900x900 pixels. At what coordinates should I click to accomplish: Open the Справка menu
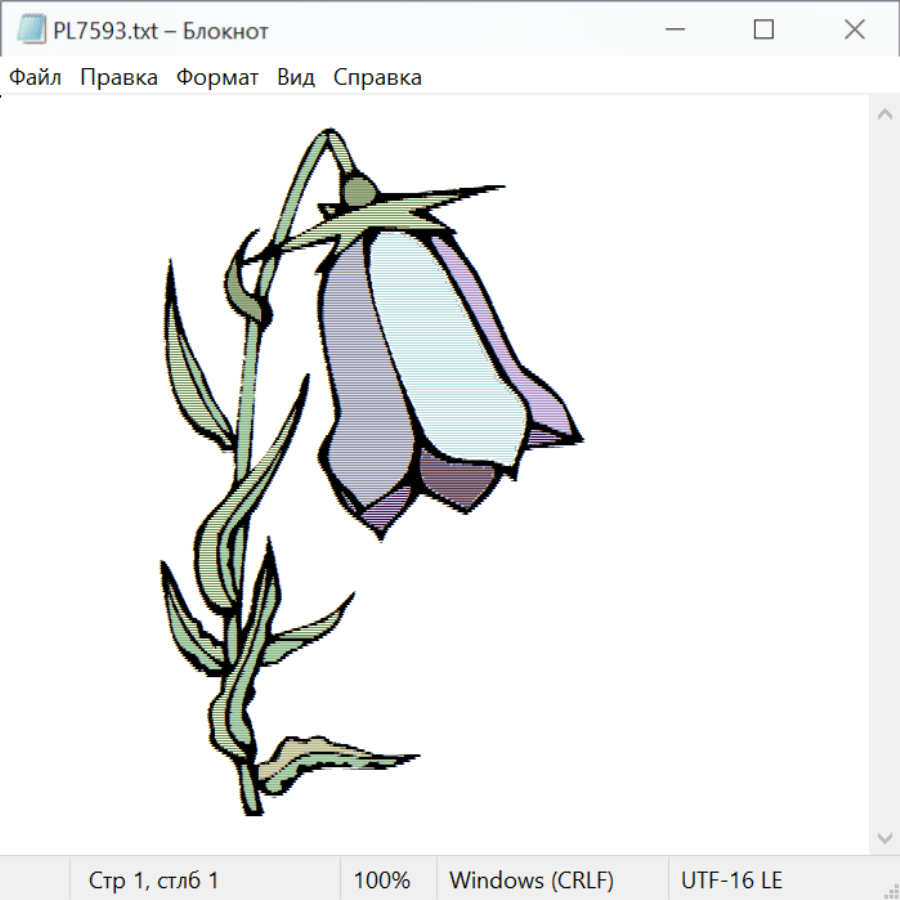click(377, 78)
